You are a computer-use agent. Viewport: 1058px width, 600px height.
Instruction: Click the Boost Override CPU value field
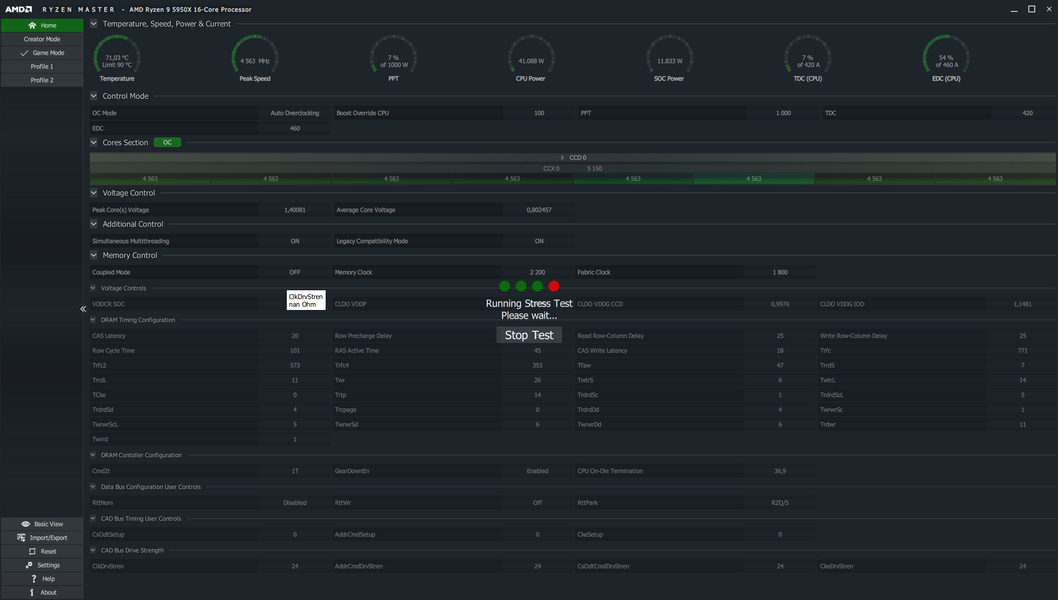(x=539, y=113)
